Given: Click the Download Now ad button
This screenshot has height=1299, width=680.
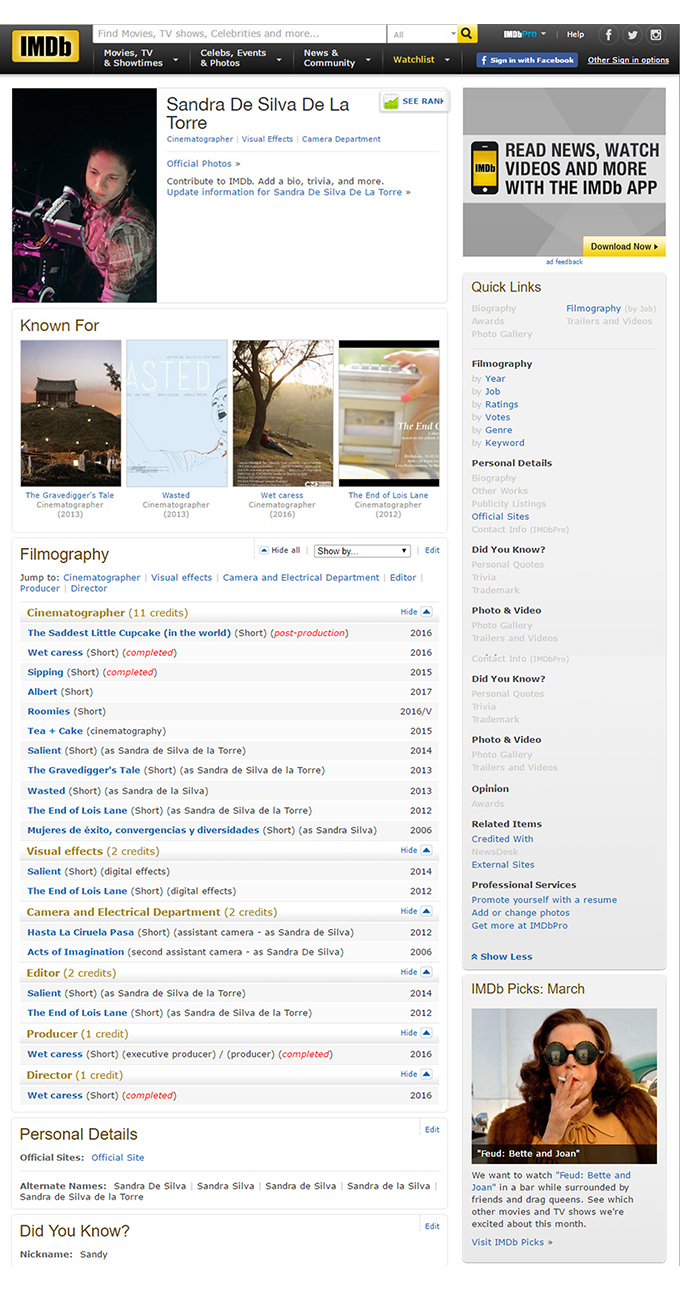Looking at the screenshot, I should coord(624,246).
